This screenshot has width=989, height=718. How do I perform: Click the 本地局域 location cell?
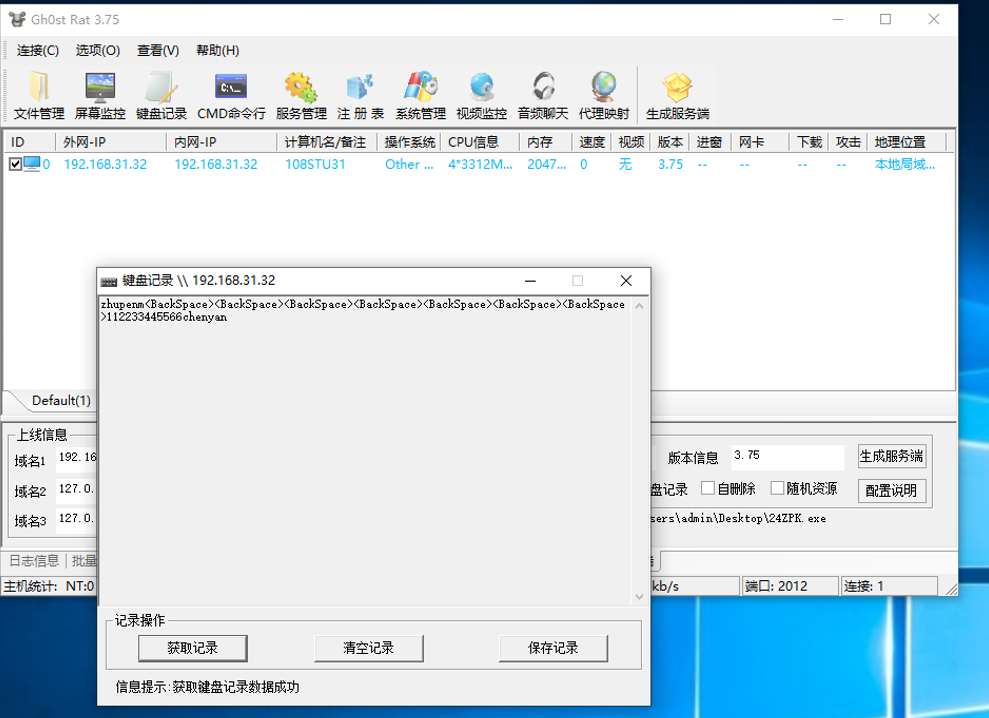coord(905,165)
